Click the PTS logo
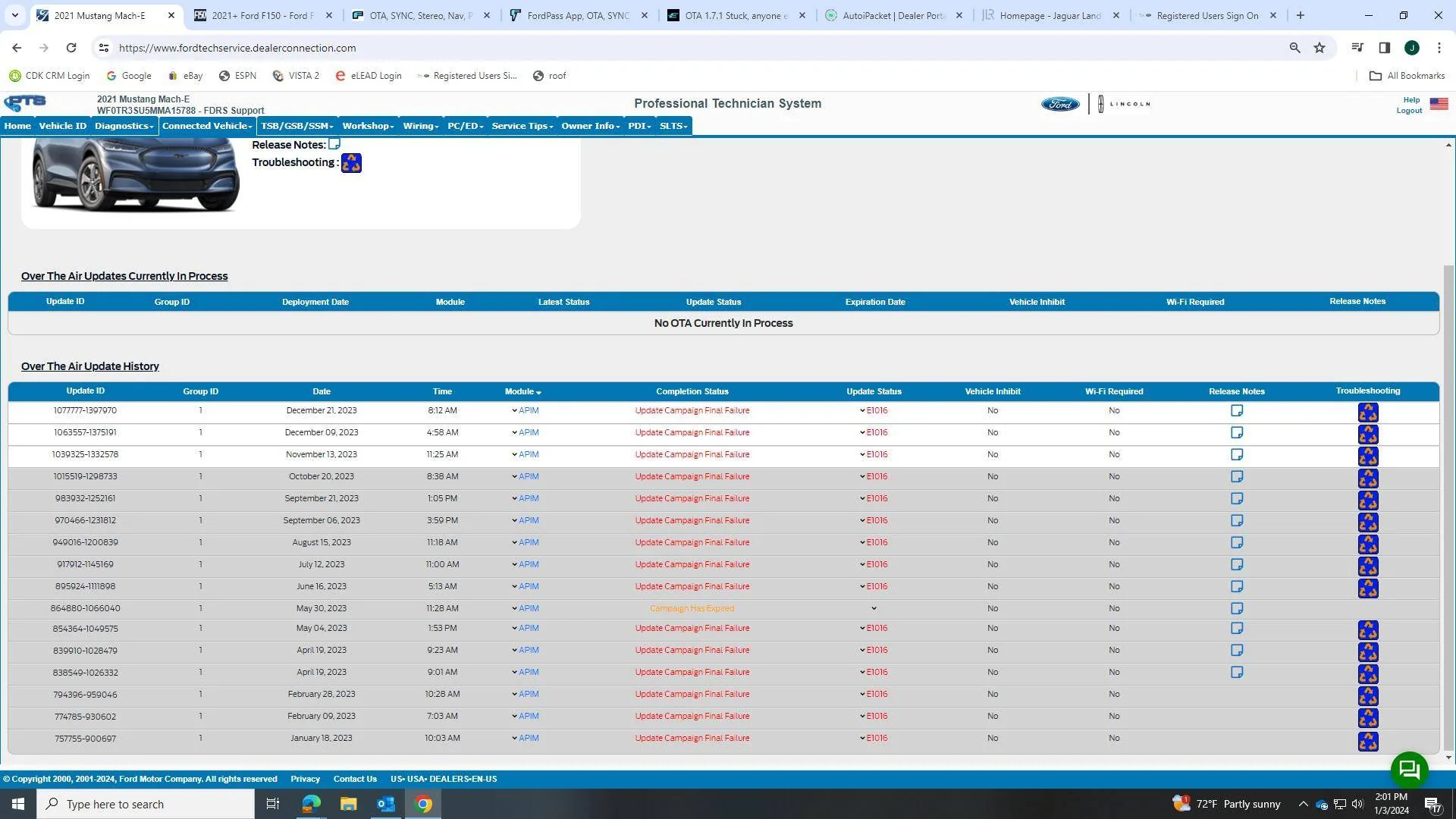This screenshot has width=1456, height=819. 25,103
